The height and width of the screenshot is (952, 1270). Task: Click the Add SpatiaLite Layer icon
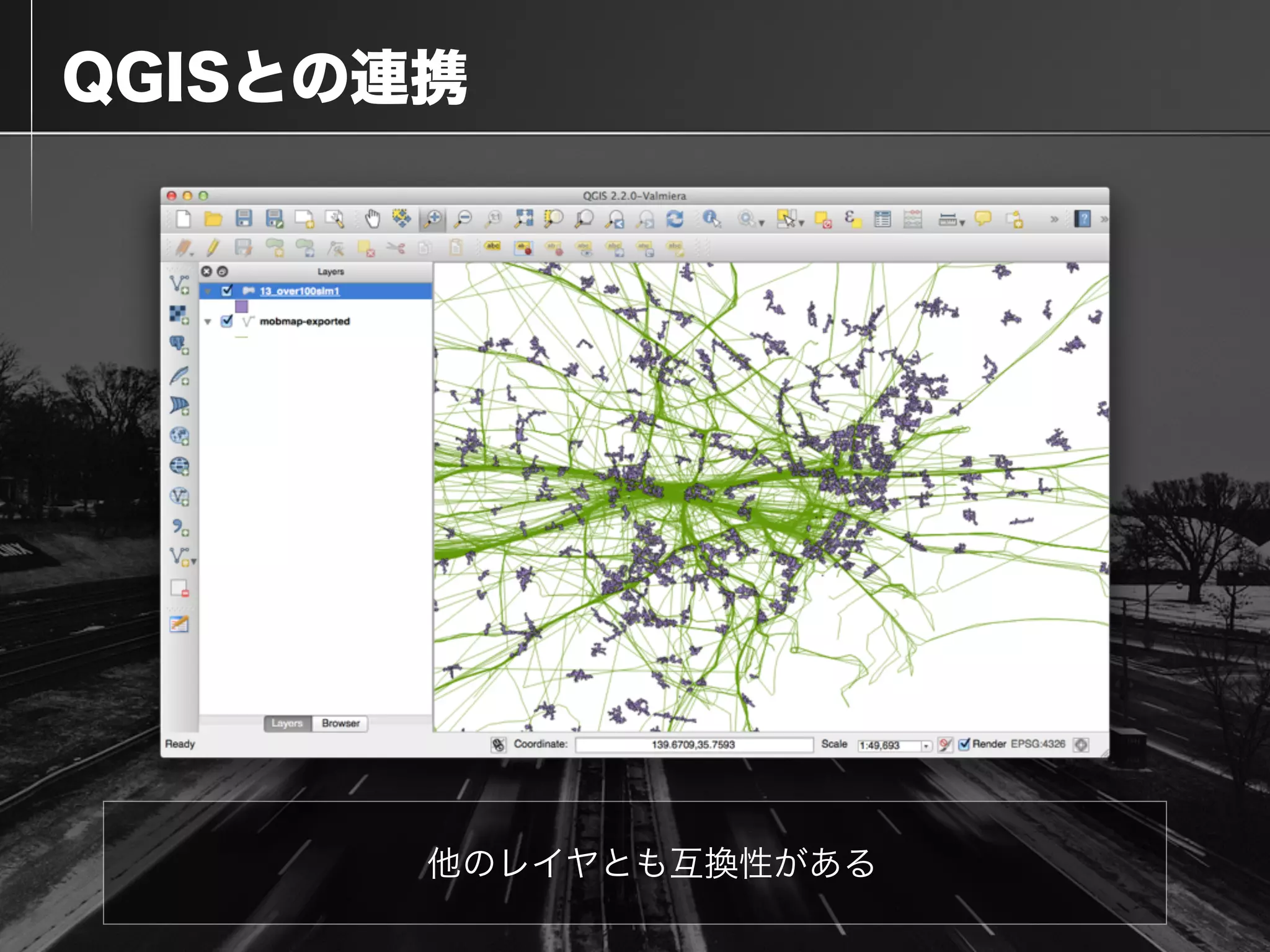[179, 376]
